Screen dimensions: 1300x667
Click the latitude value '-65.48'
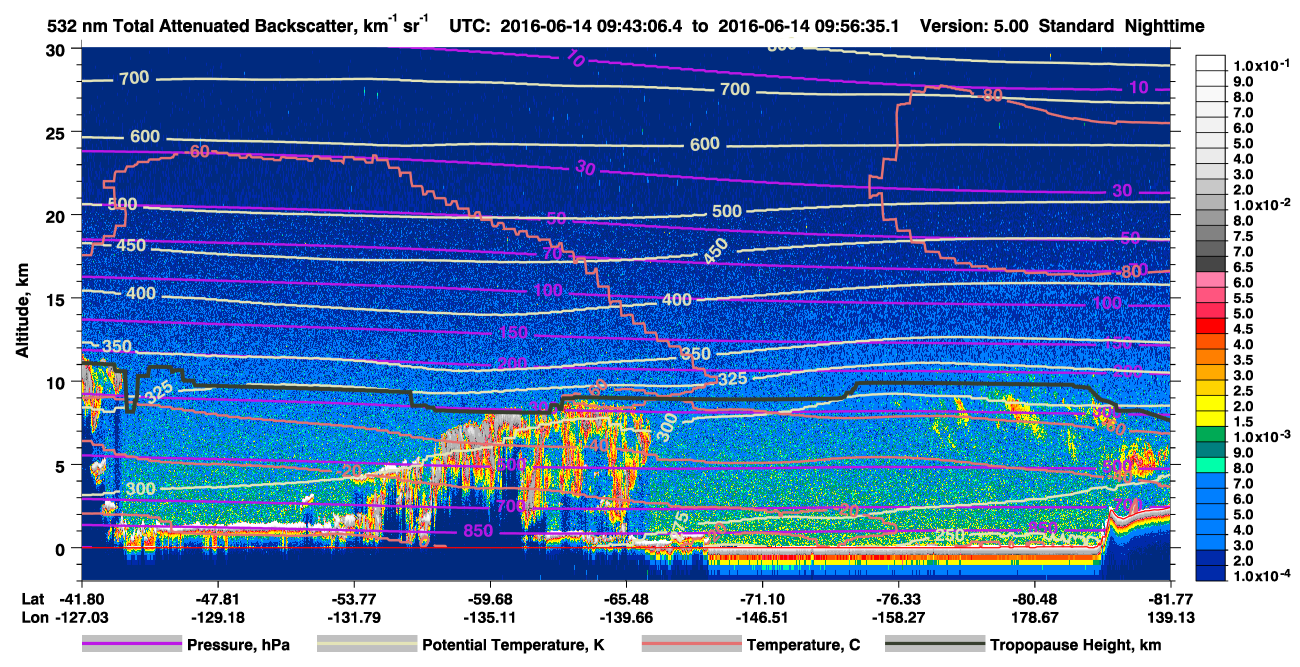click(626, 600)
